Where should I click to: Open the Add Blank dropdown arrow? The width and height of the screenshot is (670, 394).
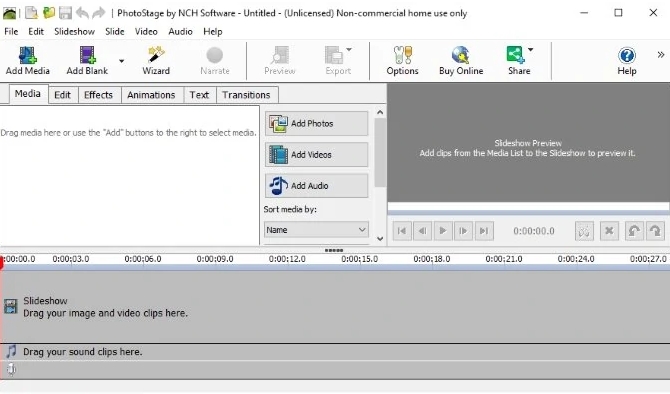click(121, 61)
